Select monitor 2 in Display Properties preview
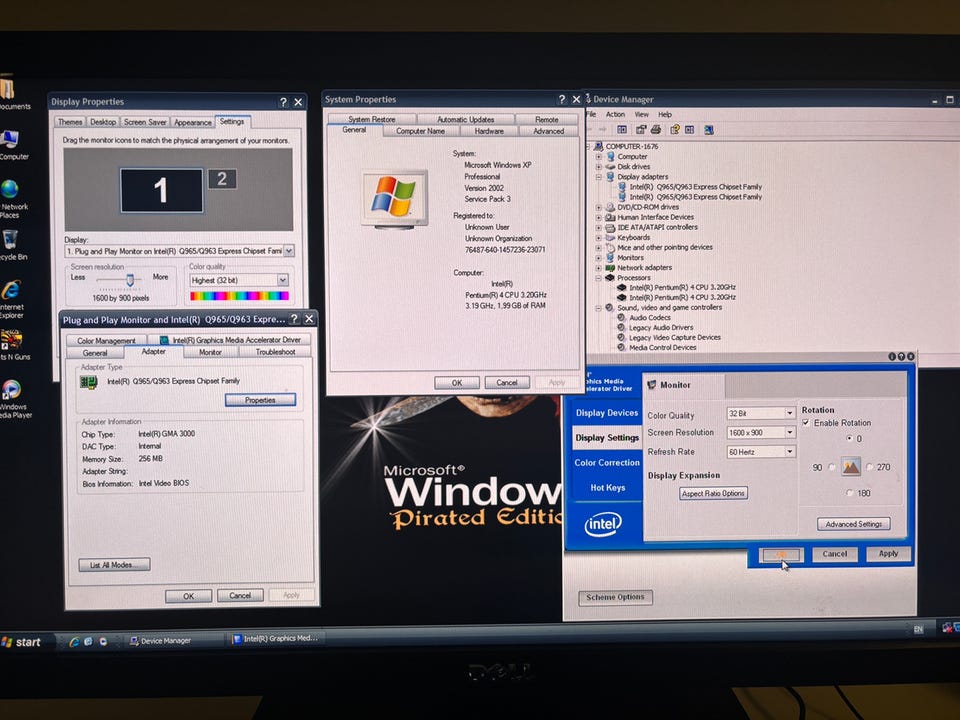Screen dimensions: 960x720 [222, 179]
